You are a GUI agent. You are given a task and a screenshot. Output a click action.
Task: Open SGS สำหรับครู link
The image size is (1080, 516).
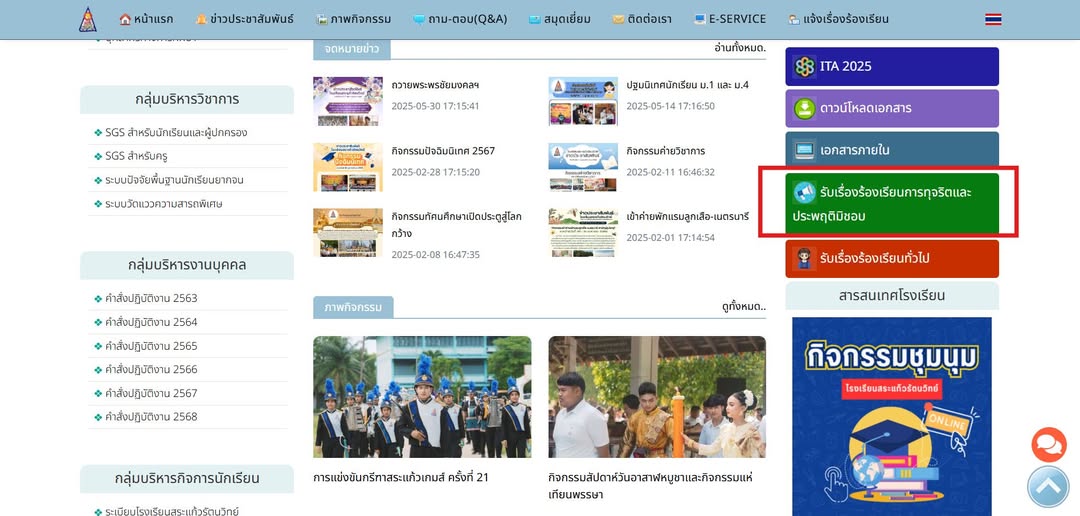coord(135,156)
